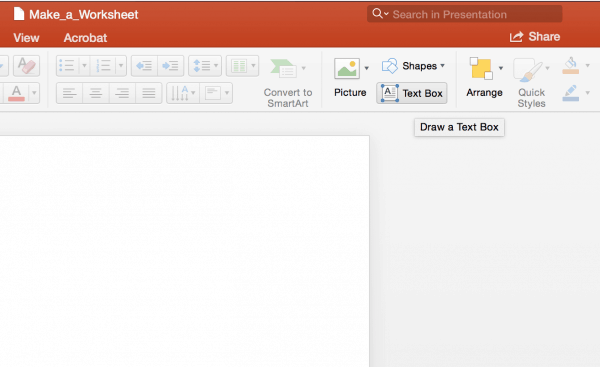The height and width of the screenshot is (367, 600).
Task: Open the bullets style dropdown arrow
Action: click(85, 65)
